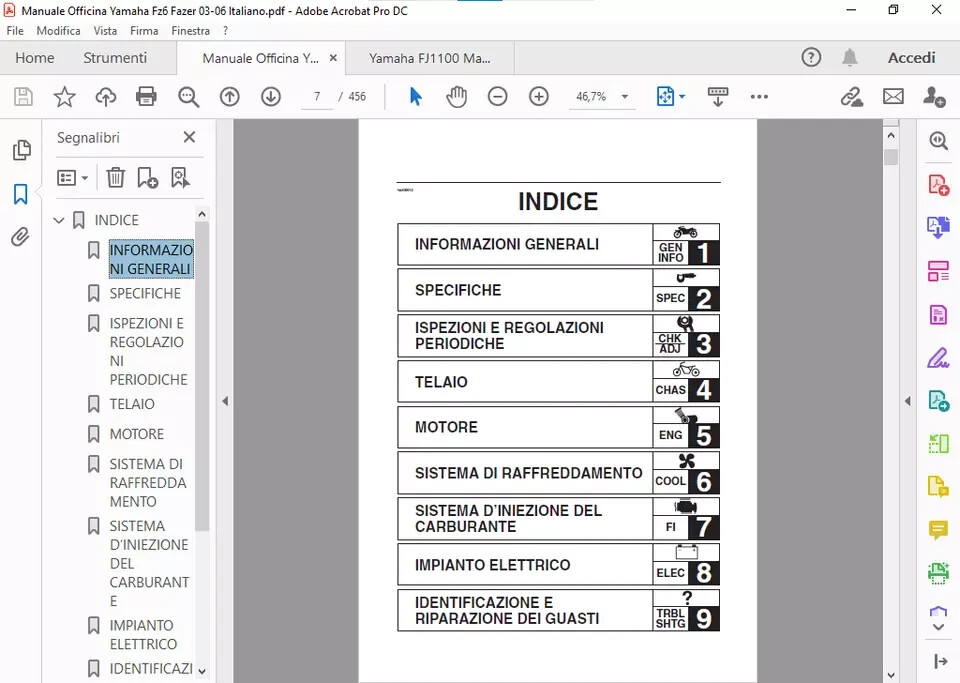Viewport: 960px width, 683px height.
Task: Toggle the bookmarks panel icon
Action: point(21,194)
